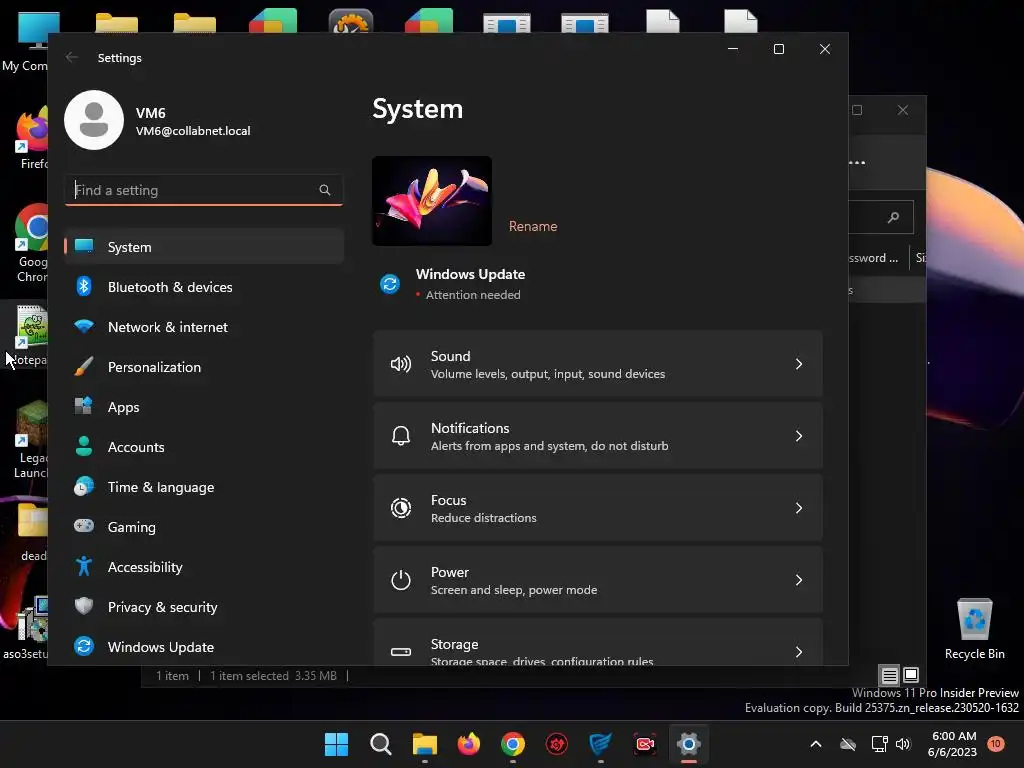Switch to details view in Explorer status bar
Screen dimensions: 1024x768
pos(889,675)
